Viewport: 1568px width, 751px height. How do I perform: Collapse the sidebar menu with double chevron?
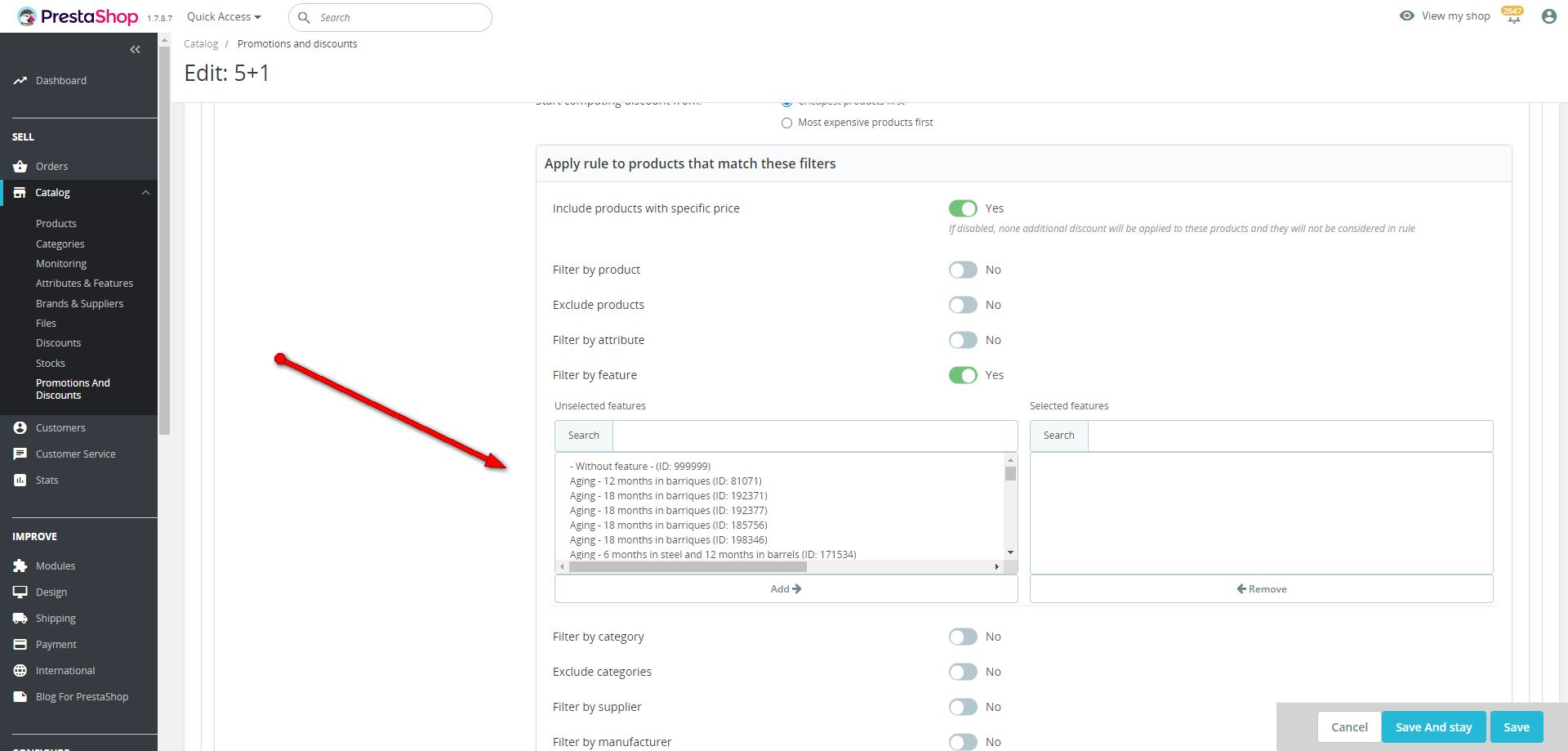coord(135,50)
